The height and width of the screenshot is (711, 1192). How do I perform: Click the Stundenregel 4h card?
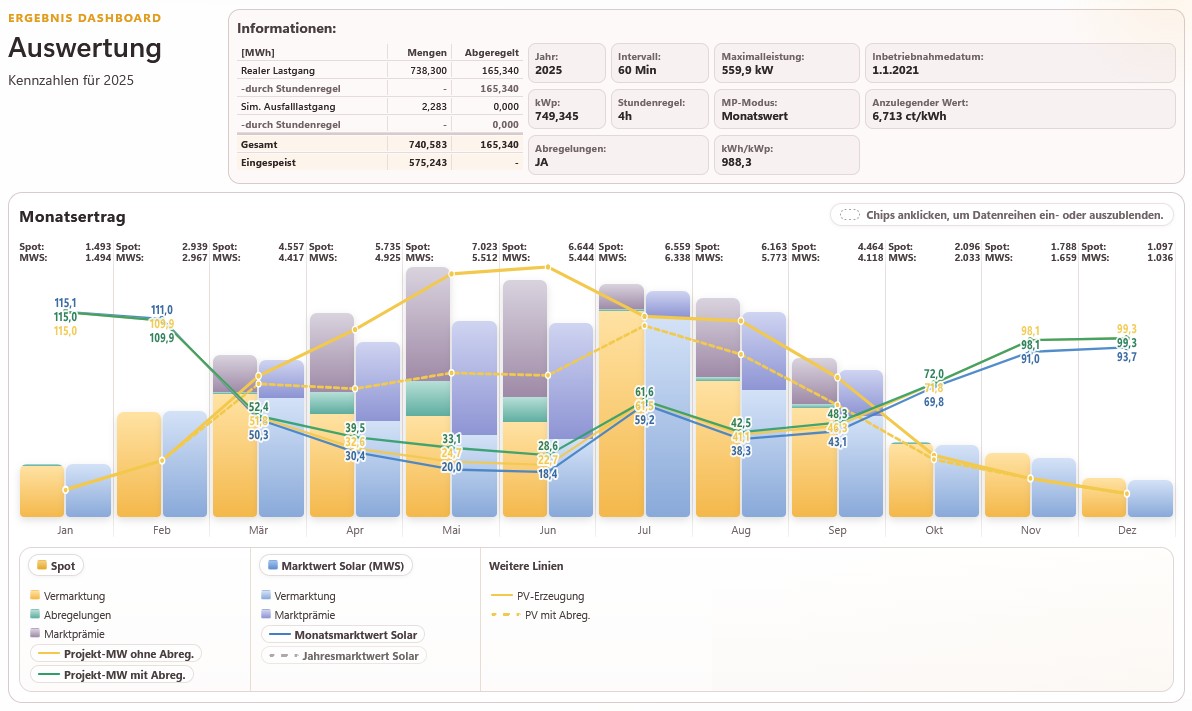pos(660,110)
